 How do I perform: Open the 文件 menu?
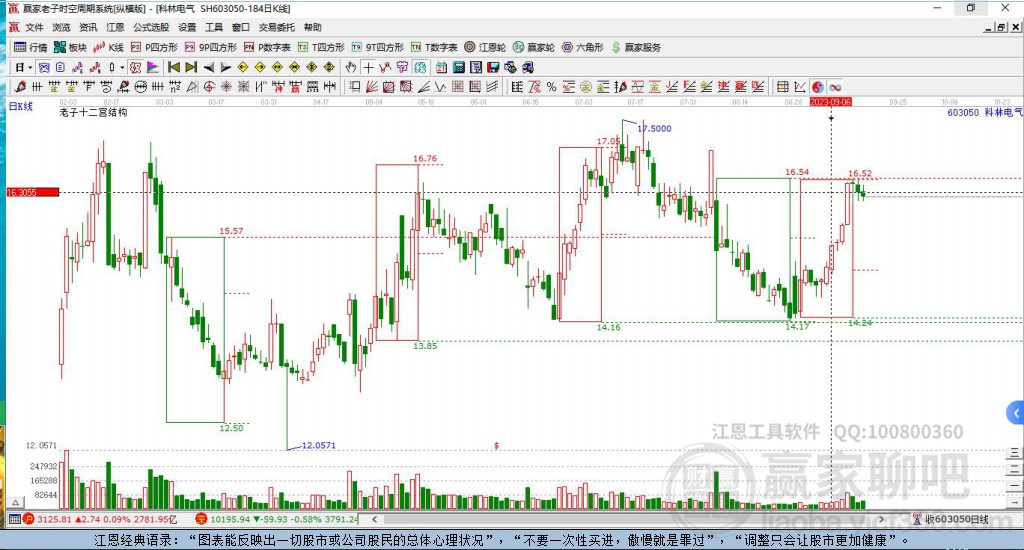(x=34, y=27)
